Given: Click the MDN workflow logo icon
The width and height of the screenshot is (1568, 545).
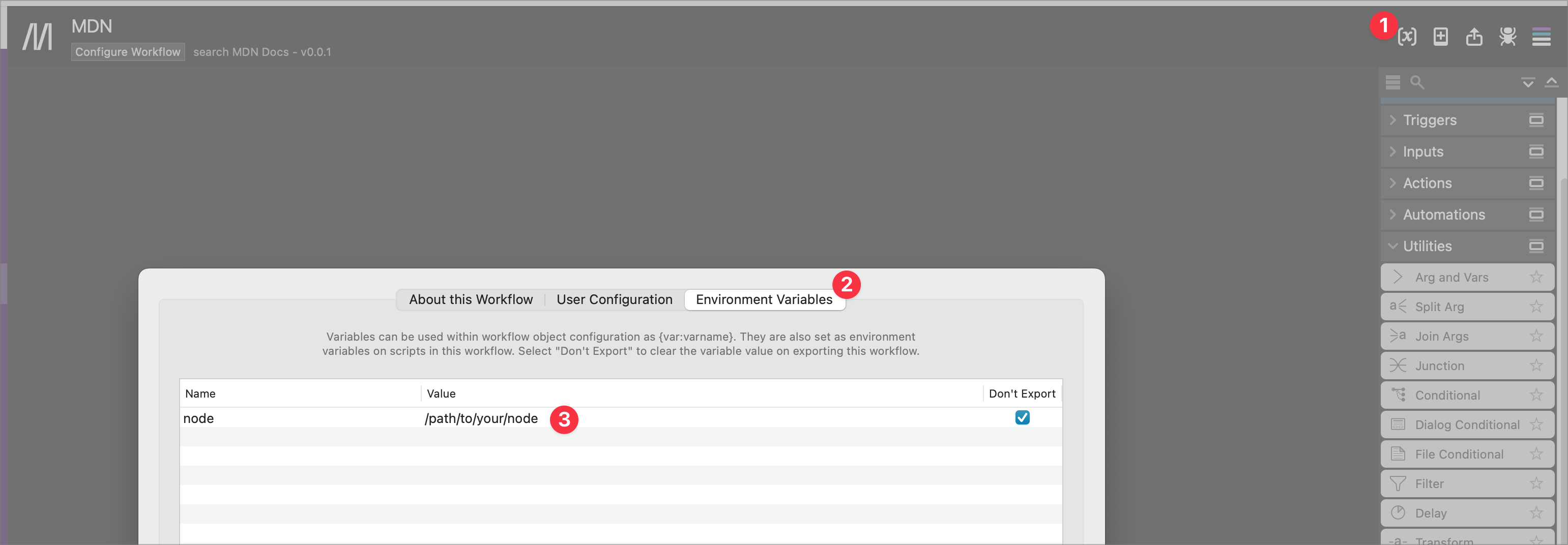Looking at the screenshot, I should 37,37.
